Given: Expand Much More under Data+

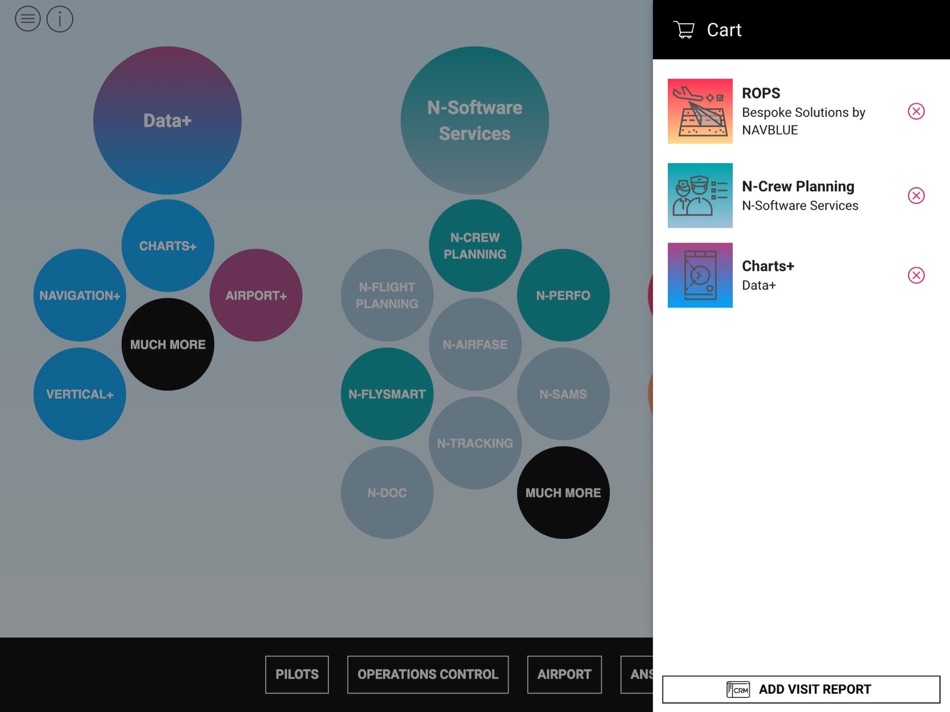Looking at the screenshot, I should coord(168,344).
